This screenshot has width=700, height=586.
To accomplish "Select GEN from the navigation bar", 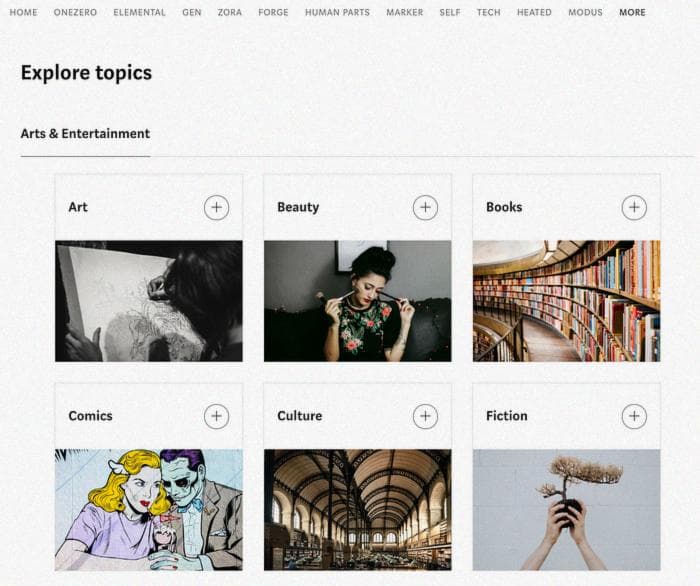I will pyautogui.click(x=192, y=12).
